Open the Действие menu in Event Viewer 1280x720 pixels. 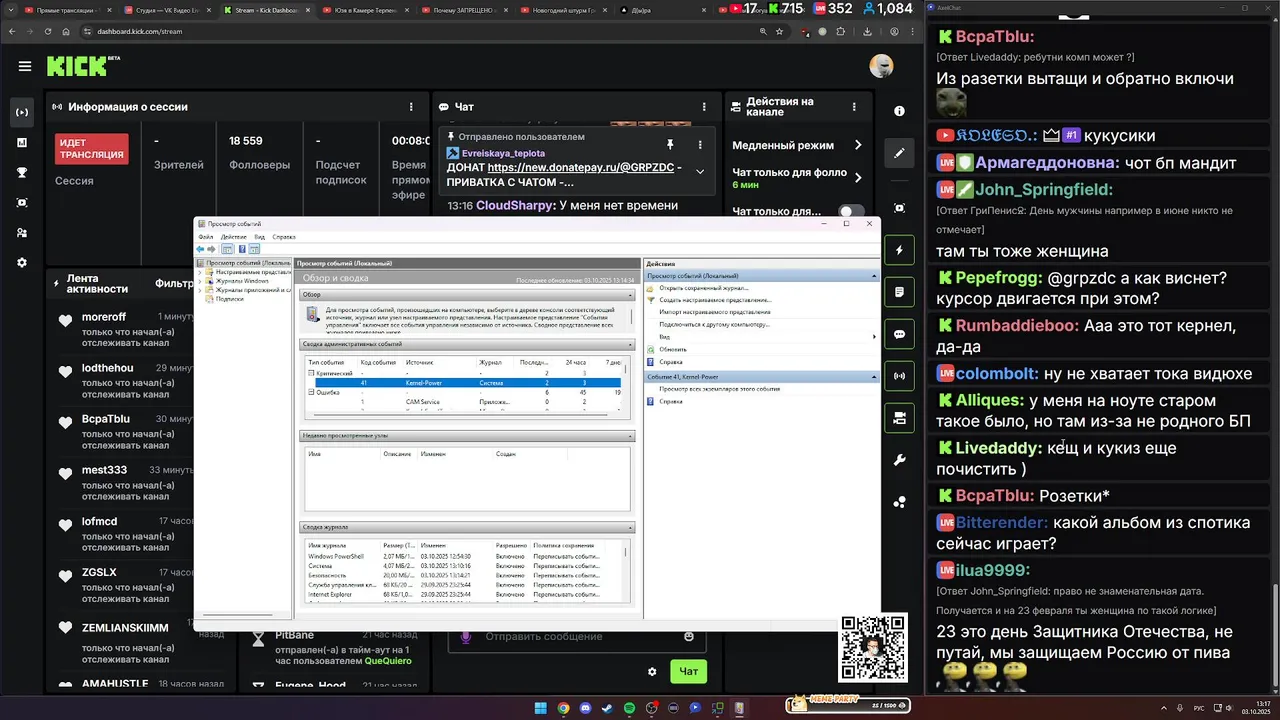[233, 237]
